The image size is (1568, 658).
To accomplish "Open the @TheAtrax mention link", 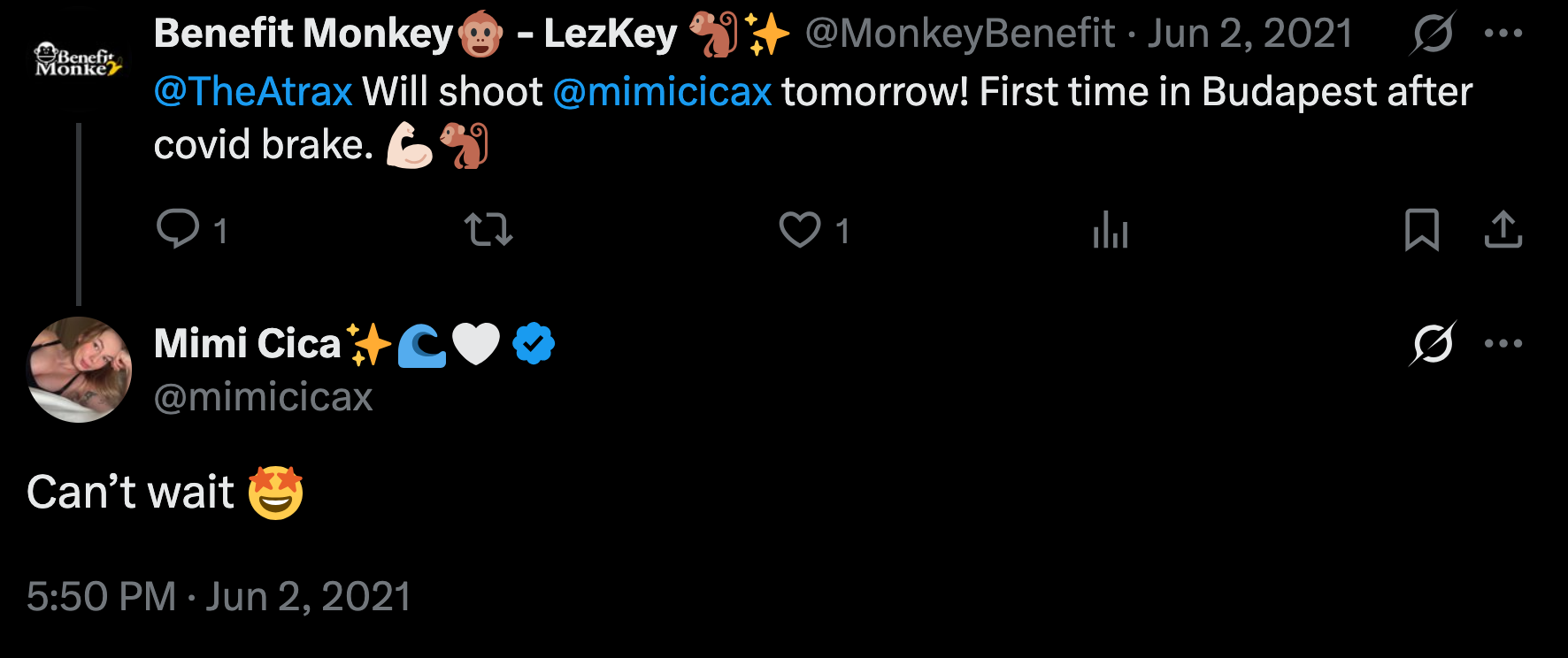I will (253, 92).
